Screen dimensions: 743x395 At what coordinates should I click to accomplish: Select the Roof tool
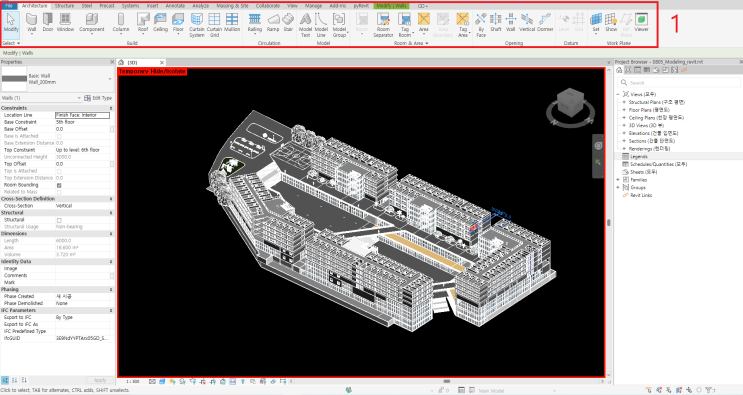[x=143, y=22]
